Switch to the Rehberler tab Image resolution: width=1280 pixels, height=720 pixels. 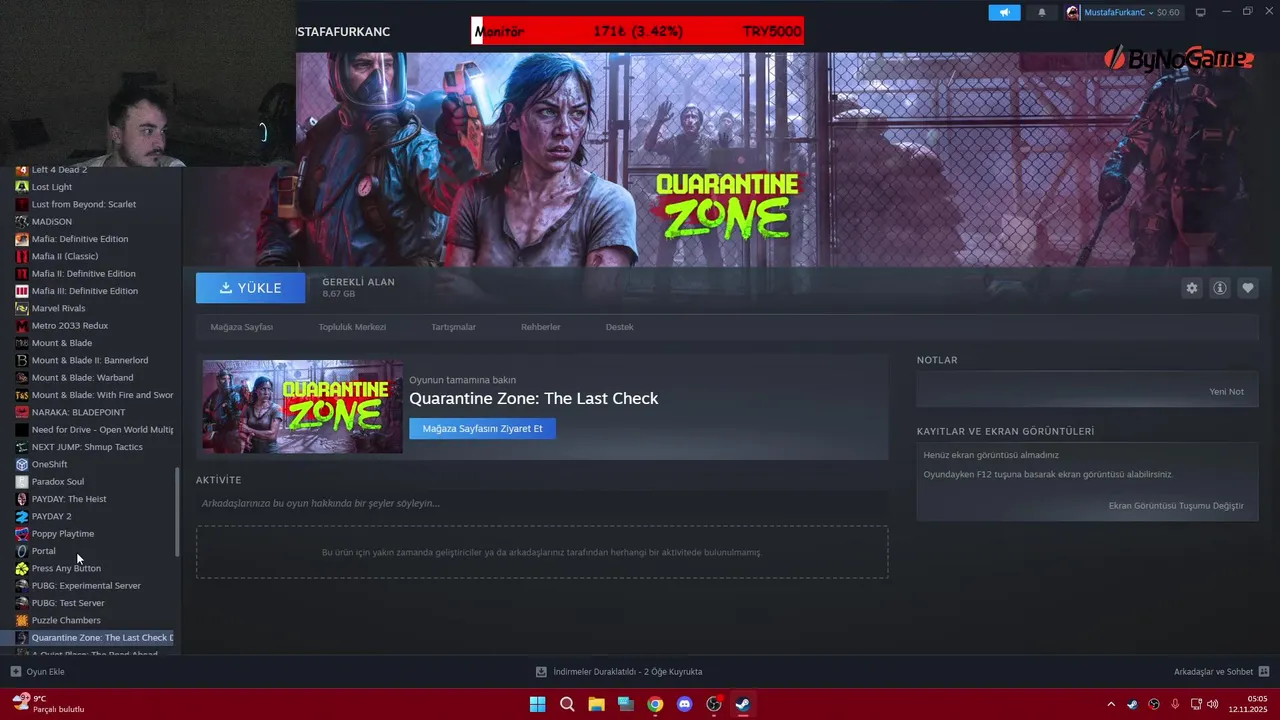(540, 327)
